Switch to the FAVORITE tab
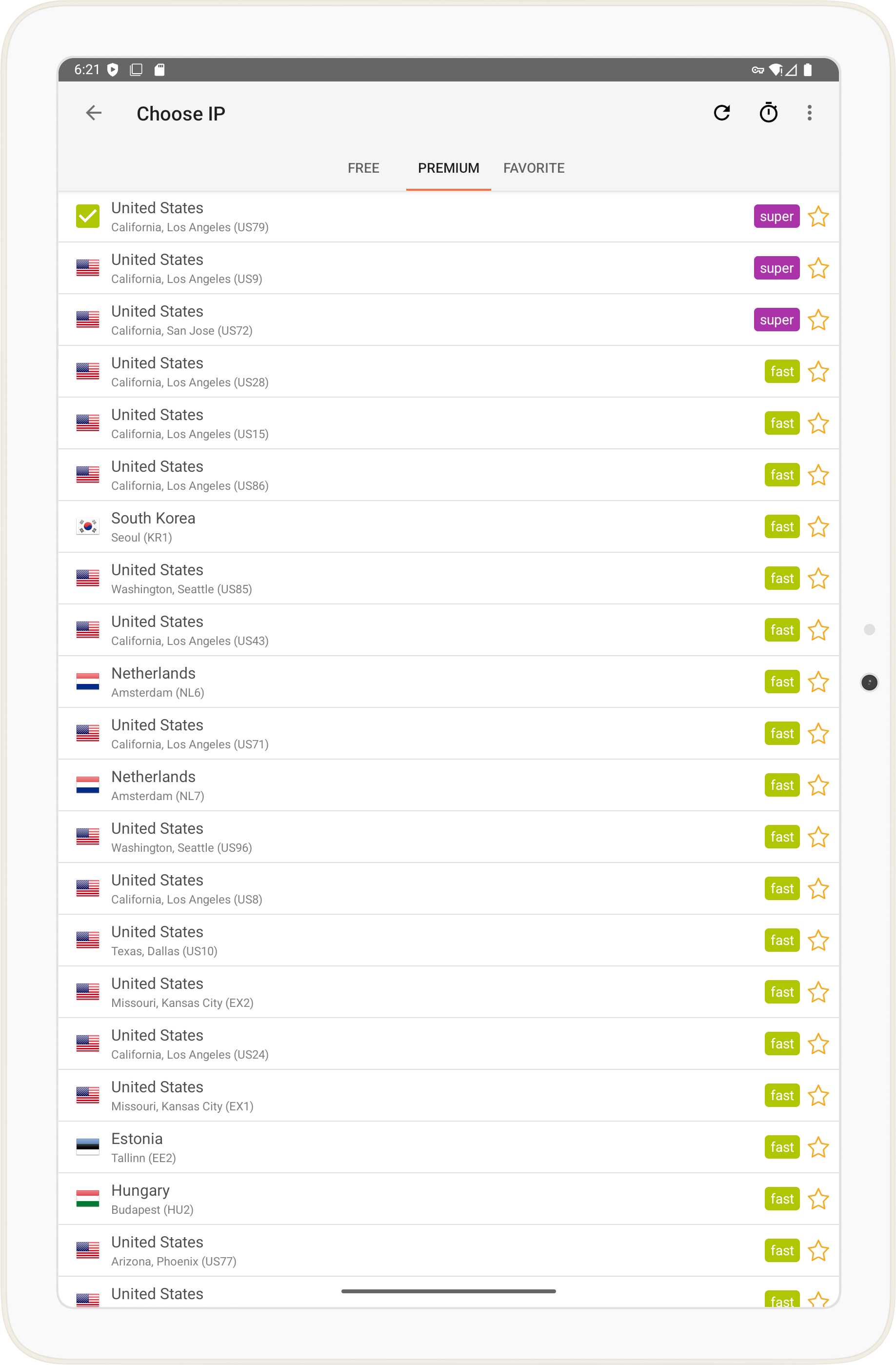 534,168
